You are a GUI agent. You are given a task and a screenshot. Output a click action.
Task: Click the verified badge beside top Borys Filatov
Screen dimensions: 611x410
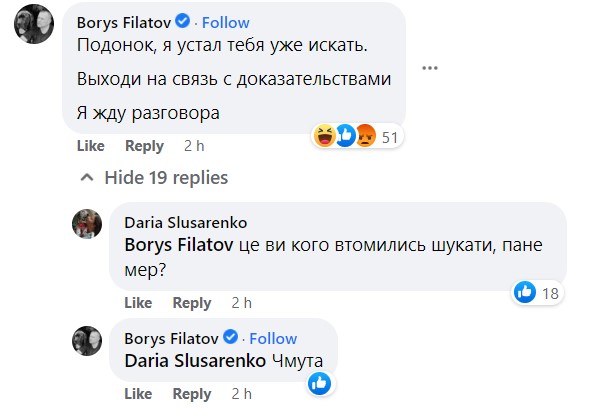click(183, 21)
